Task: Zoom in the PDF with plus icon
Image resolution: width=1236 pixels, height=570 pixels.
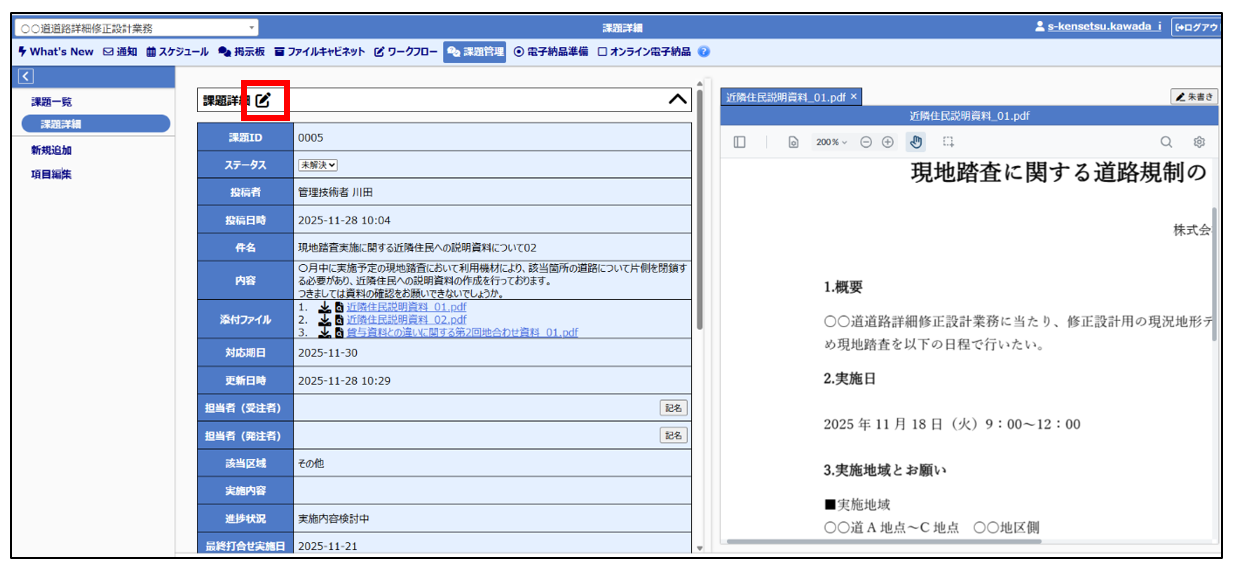Action: [x=887, y=142]
